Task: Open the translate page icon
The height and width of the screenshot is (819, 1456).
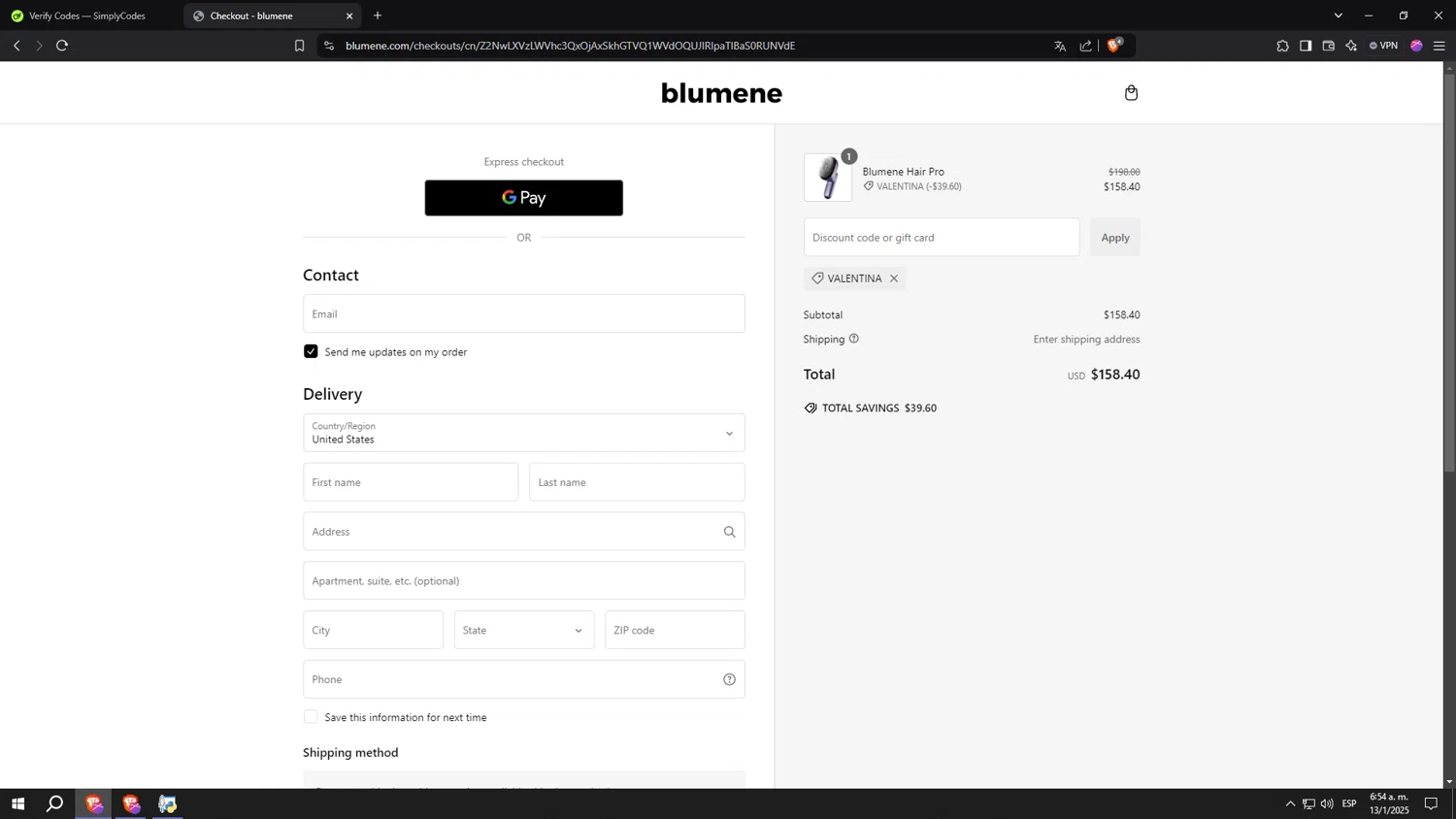Action: [1060, 46]
